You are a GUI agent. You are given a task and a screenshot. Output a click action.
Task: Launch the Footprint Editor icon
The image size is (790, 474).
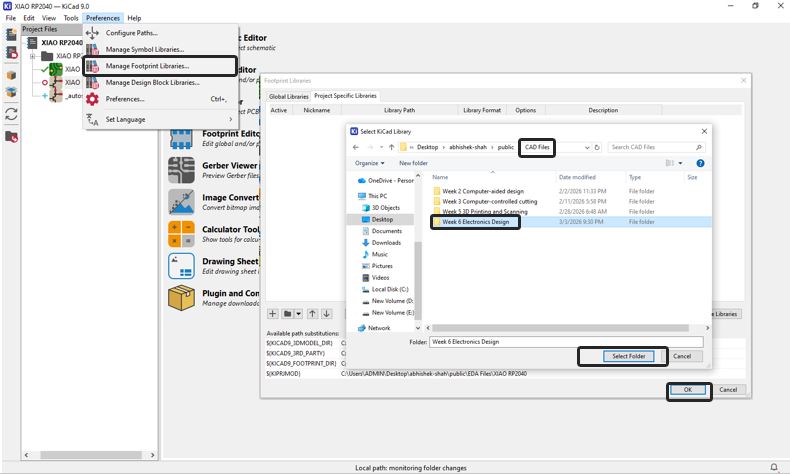[181, 138]
